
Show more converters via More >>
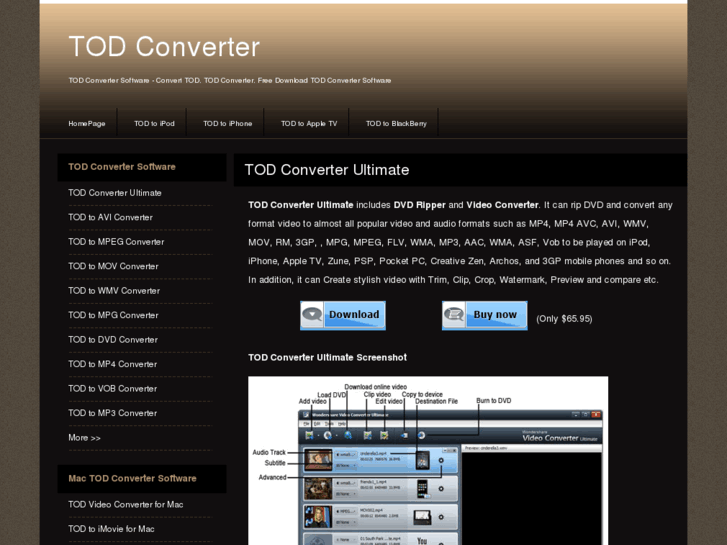(84, 438)
